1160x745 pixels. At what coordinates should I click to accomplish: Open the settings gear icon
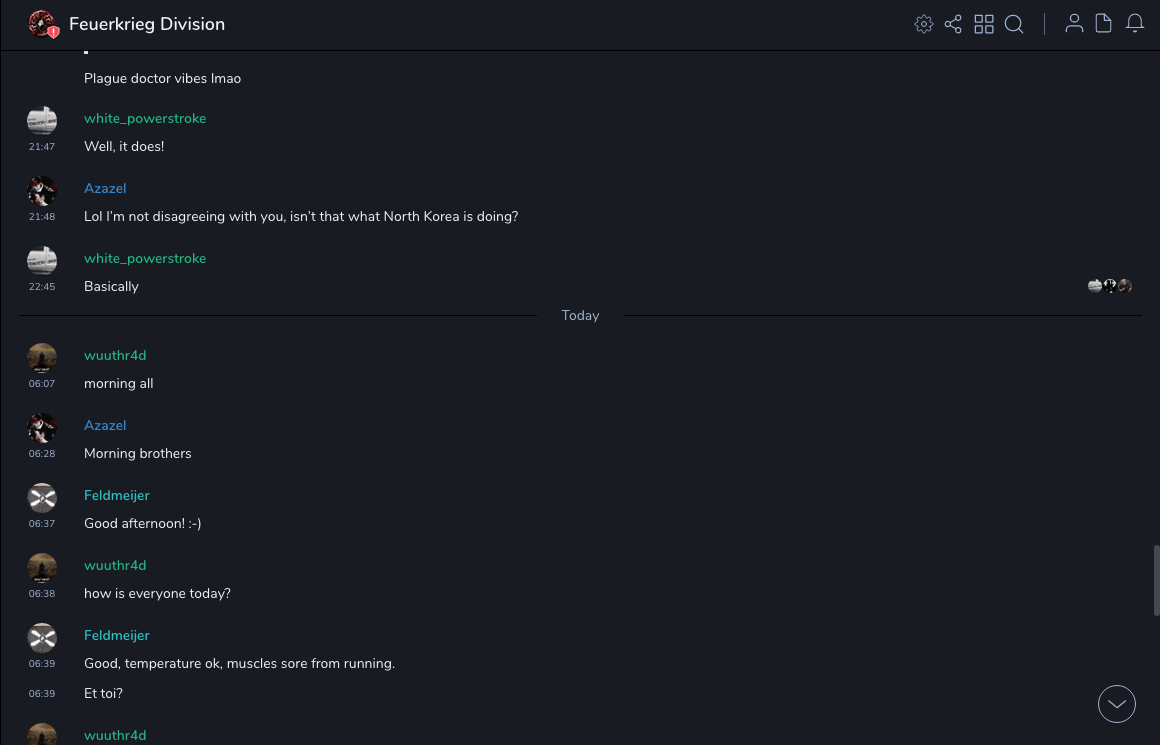click(x=924, y=24)
